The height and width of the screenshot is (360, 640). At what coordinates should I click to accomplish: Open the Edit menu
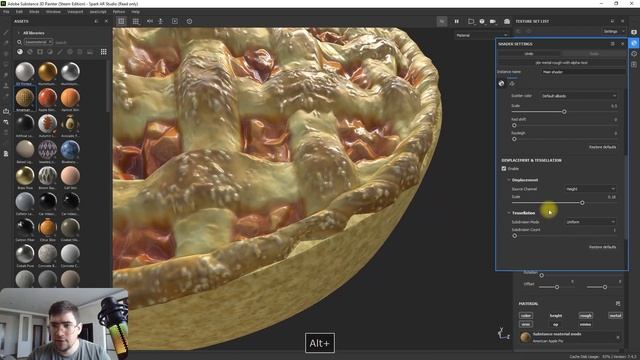(19, 12)
